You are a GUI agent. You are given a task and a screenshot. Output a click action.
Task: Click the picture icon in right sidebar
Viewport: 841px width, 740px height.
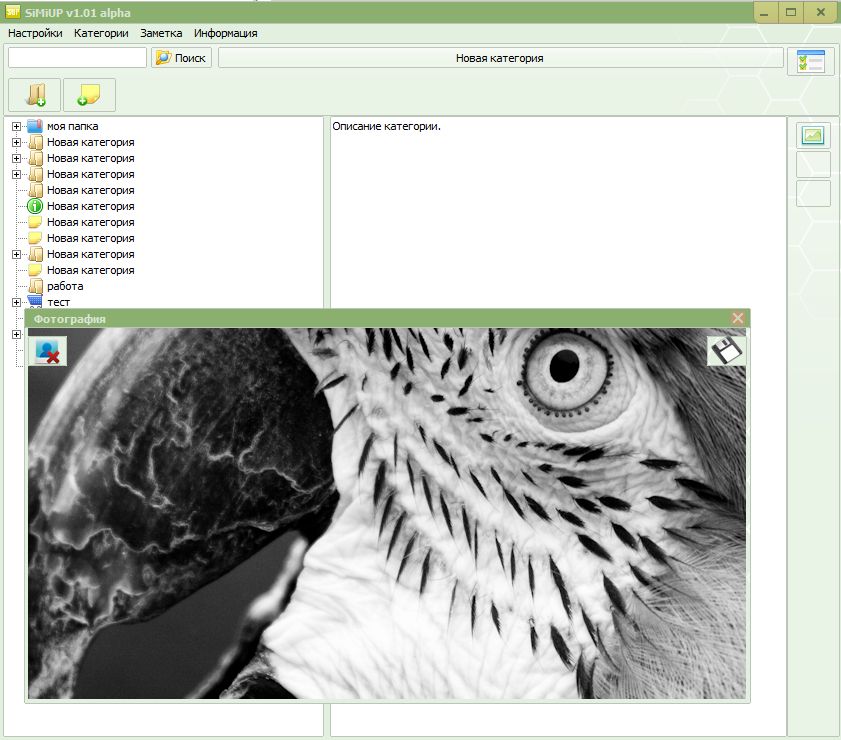pyautogui.click(x=813, y=135)
